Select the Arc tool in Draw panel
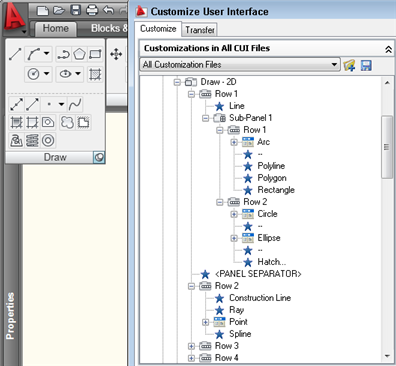 34,54
